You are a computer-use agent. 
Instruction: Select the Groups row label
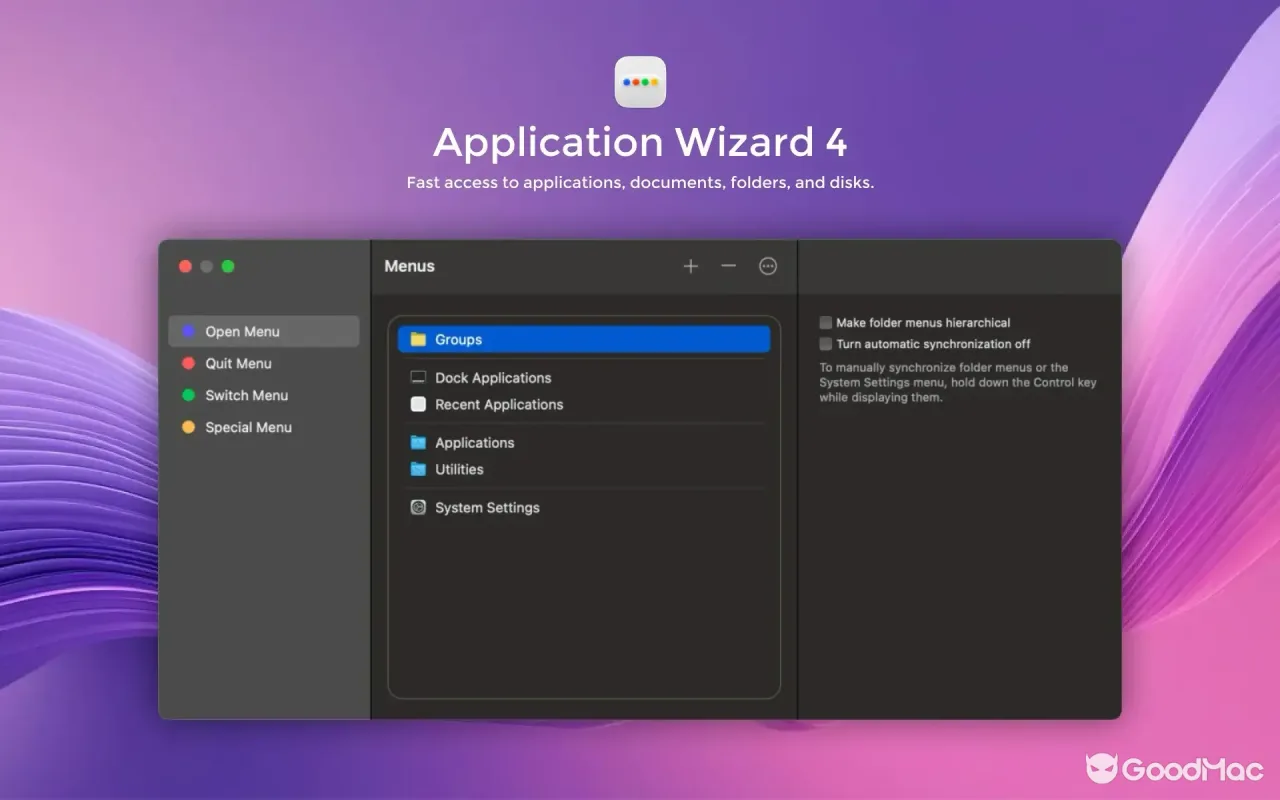[x=459, y=340]
